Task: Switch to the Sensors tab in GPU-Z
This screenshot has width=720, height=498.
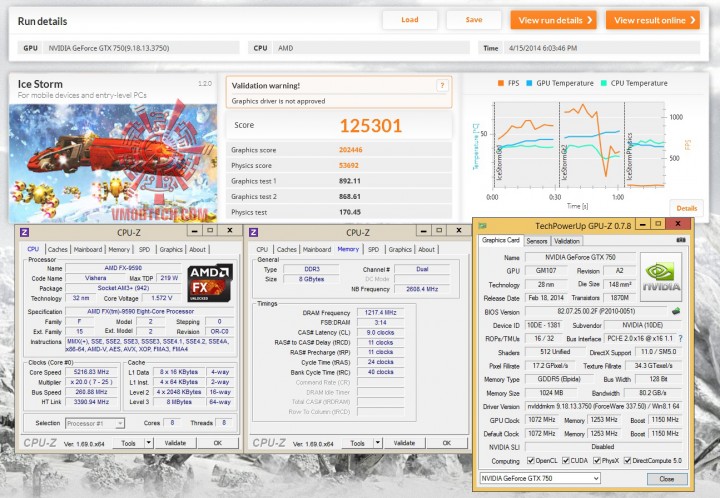Action: [536, 241]
